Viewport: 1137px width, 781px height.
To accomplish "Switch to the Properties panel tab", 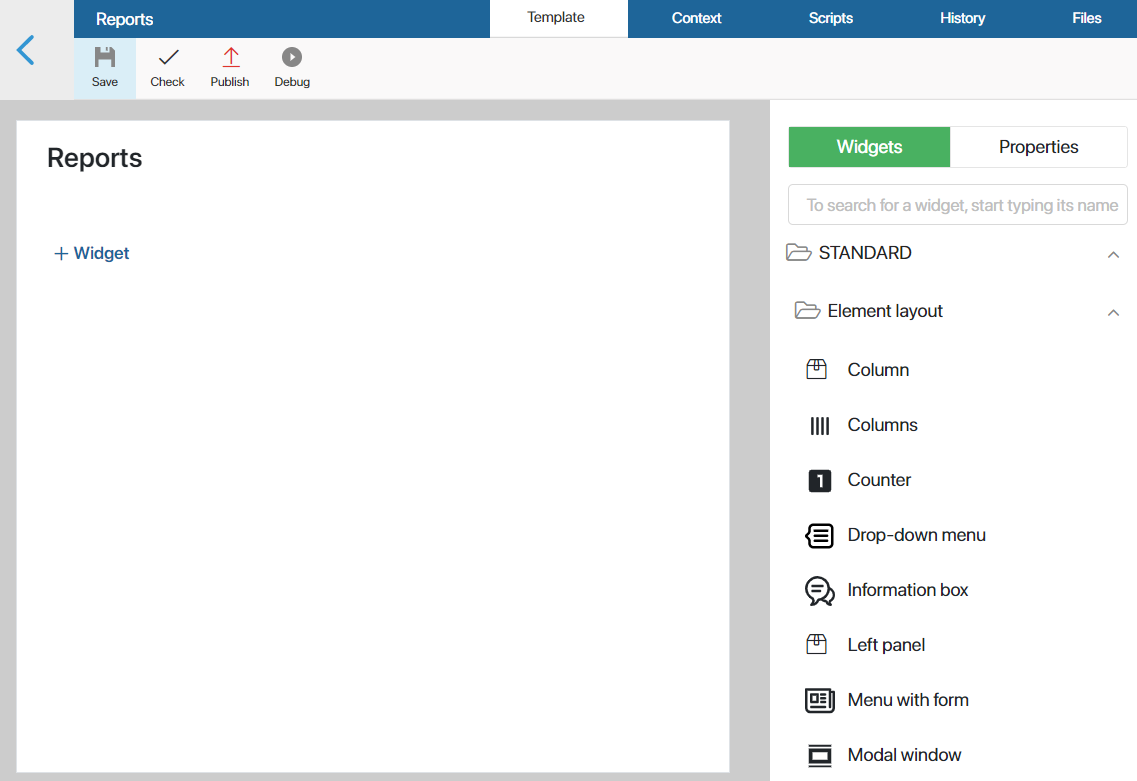I will pos(1038,147).
